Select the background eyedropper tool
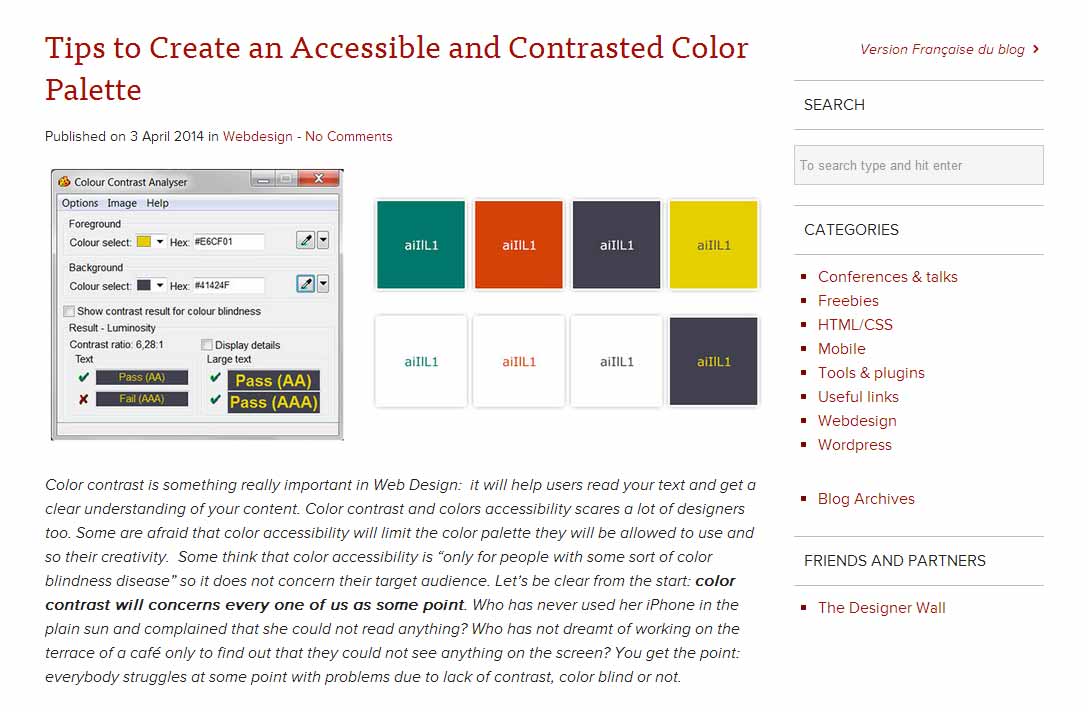1088x712 pixels. [305, 283]
